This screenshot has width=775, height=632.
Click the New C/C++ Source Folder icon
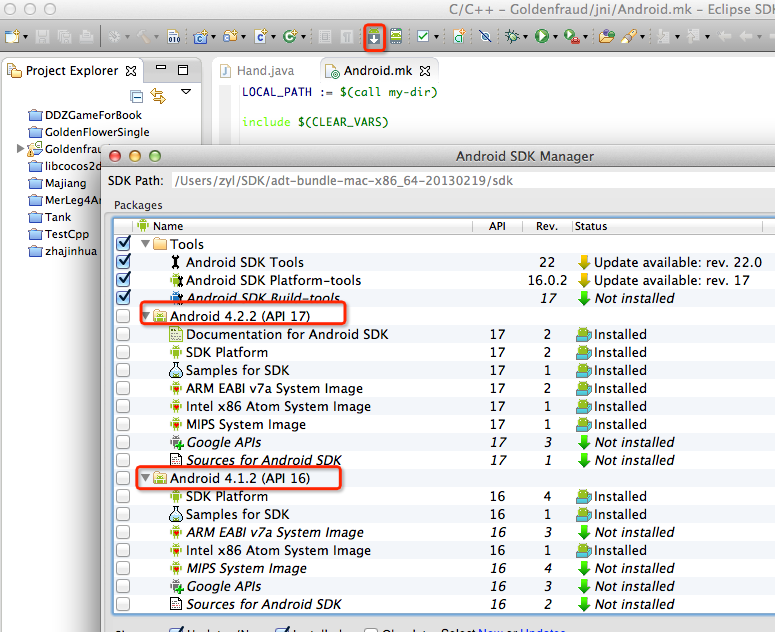[230, 37]
